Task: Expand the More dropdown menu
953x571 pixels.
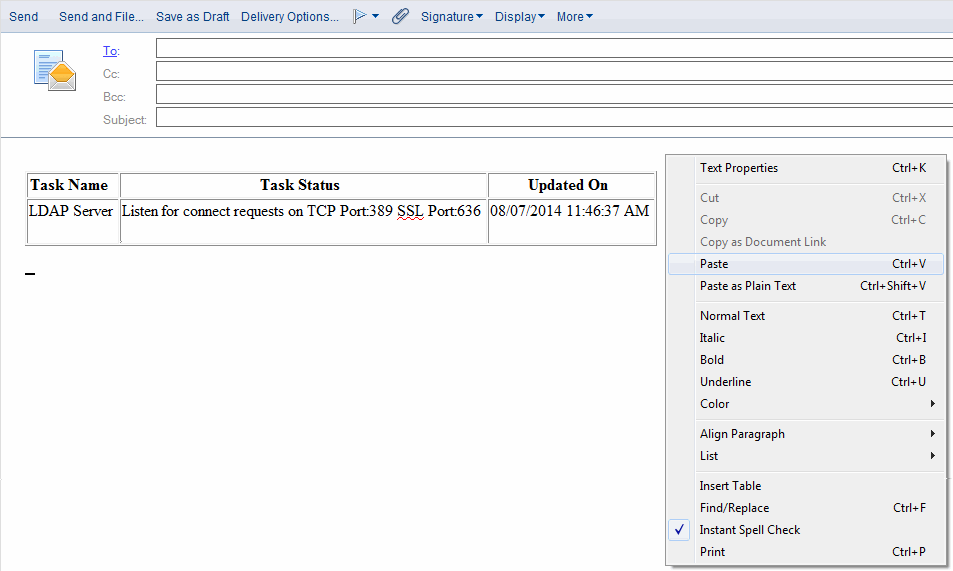Action: click(575, 17)
